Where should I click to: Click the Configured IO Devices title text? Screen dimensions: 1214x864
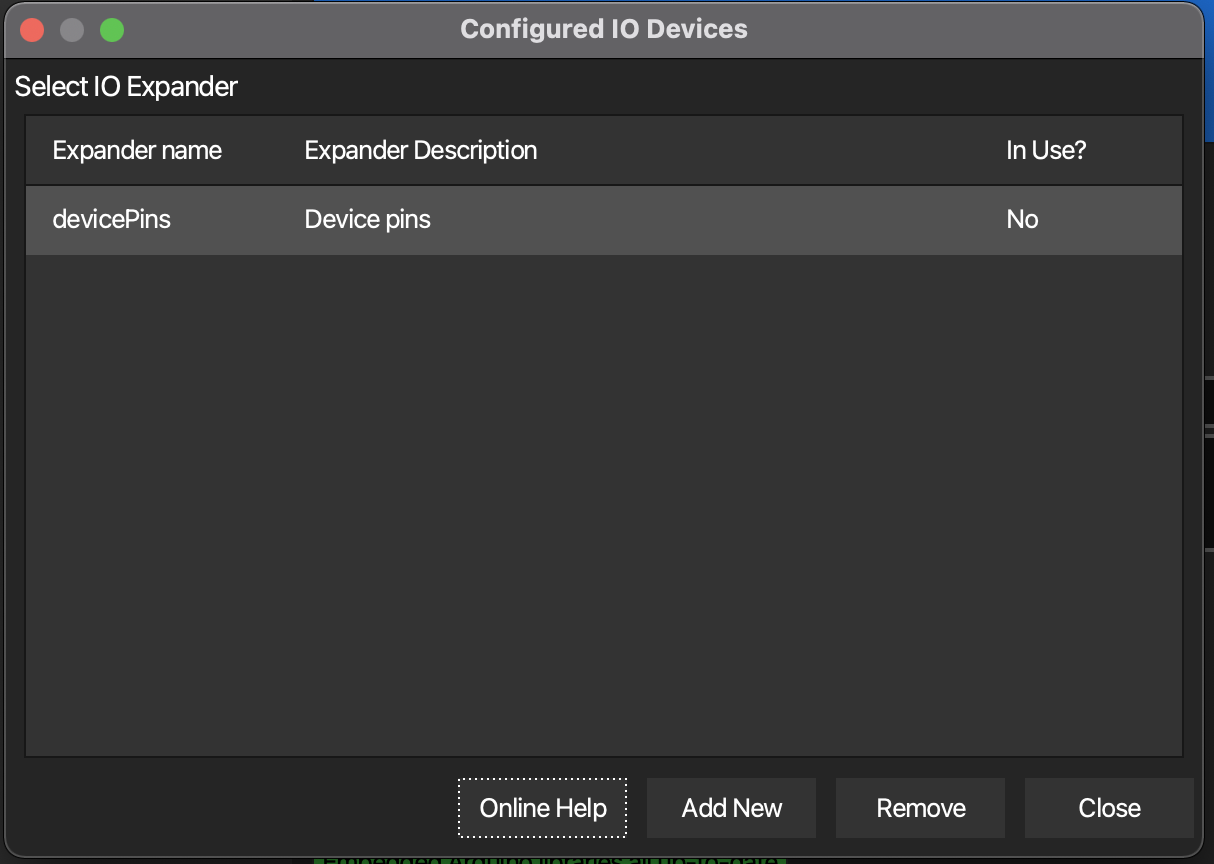(603, 29)
